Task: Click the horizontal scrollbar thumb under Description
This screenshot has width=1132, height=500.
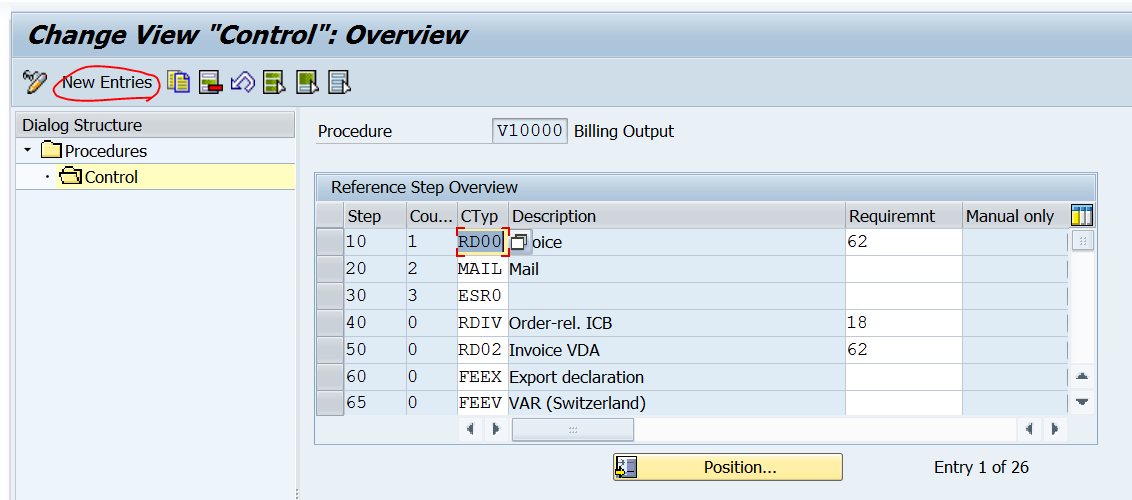Action: pos(572,429)
